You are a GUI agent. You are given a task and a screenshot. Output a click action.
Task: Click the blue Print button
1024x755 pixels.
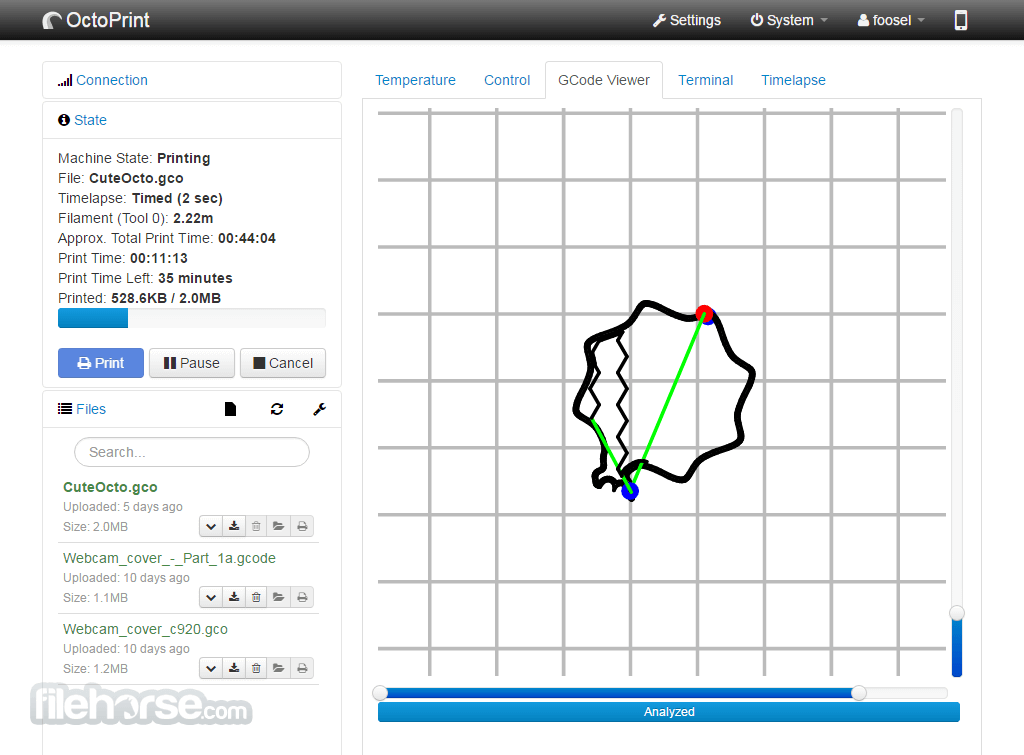(x=101, y=363)
